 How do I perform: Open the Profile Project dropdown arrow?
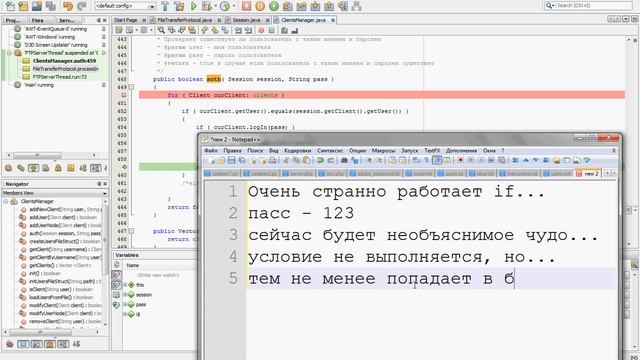pos(233,6)
